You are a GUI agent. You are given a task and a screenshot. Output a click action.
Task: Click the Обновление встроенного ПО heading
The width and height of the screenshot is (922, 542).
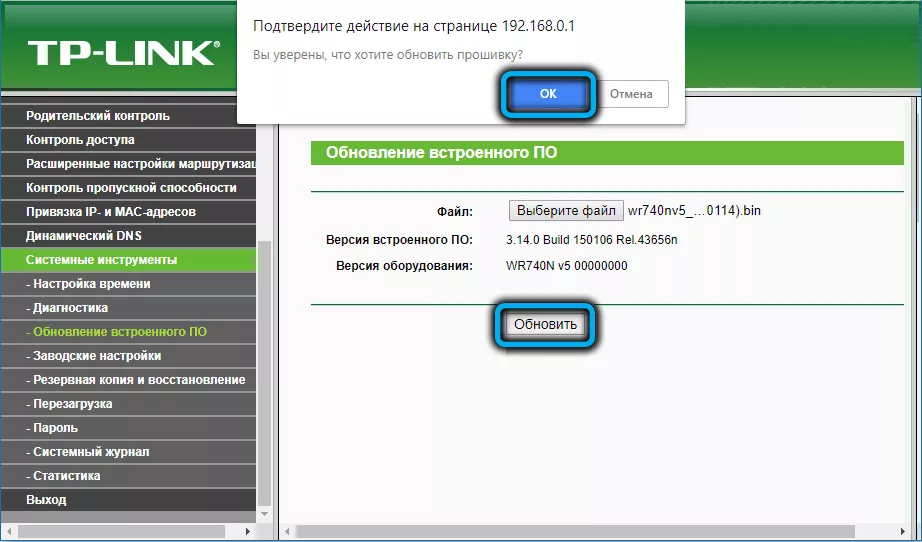442,153
